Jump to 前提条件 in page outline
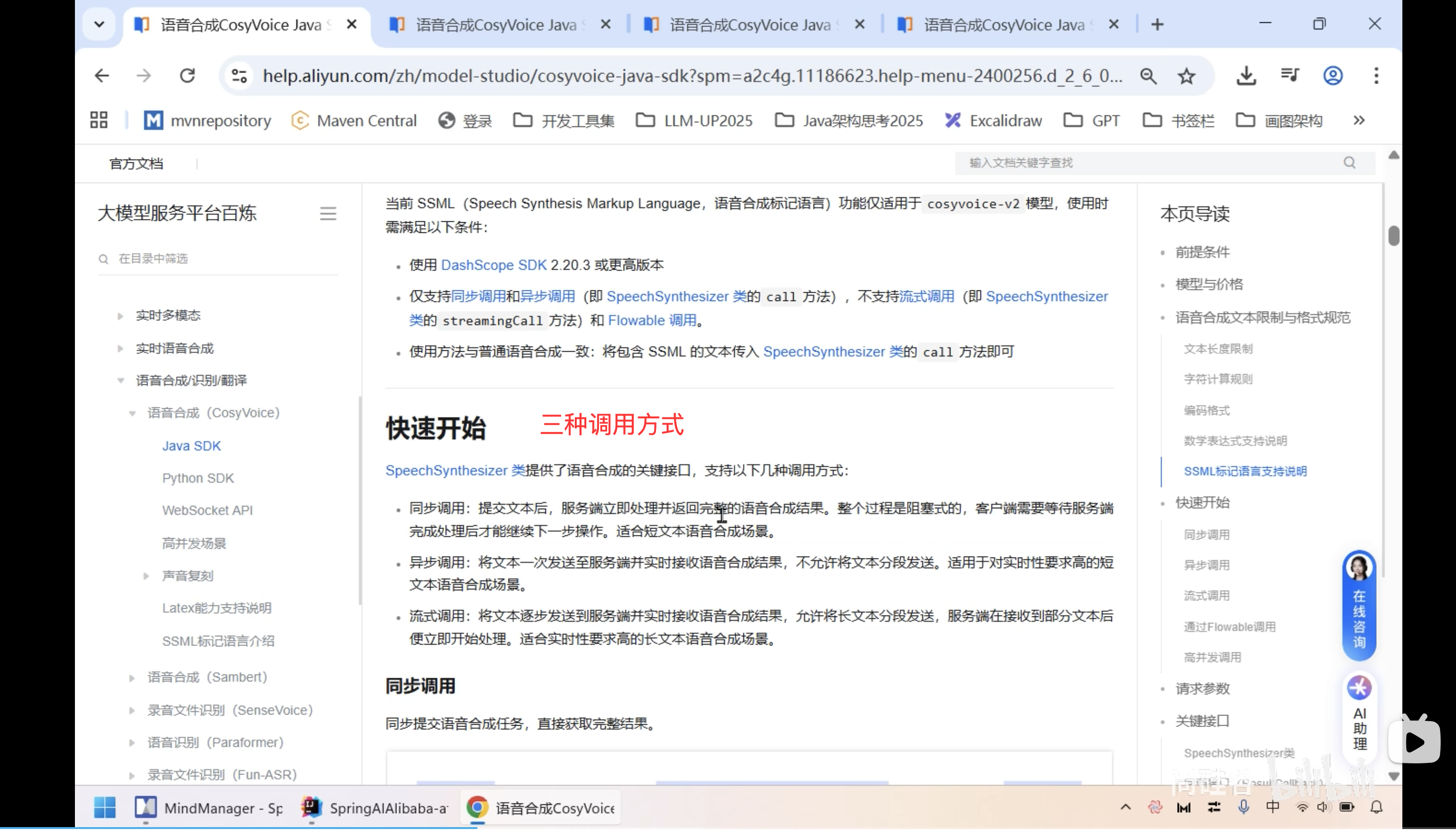Viewport: 1456px width, 830px height. pos(1202,252)
